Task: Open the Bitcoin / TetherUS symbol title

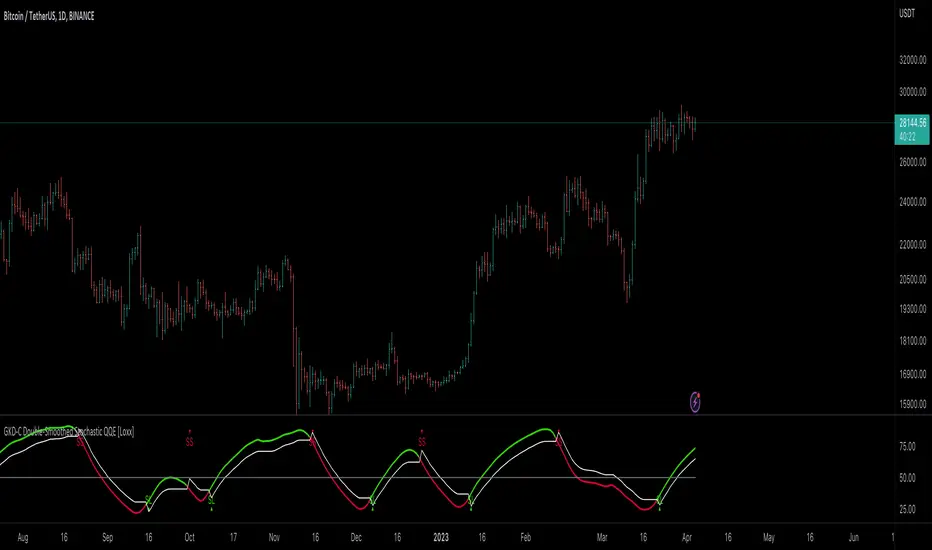Action: [49, 16]
